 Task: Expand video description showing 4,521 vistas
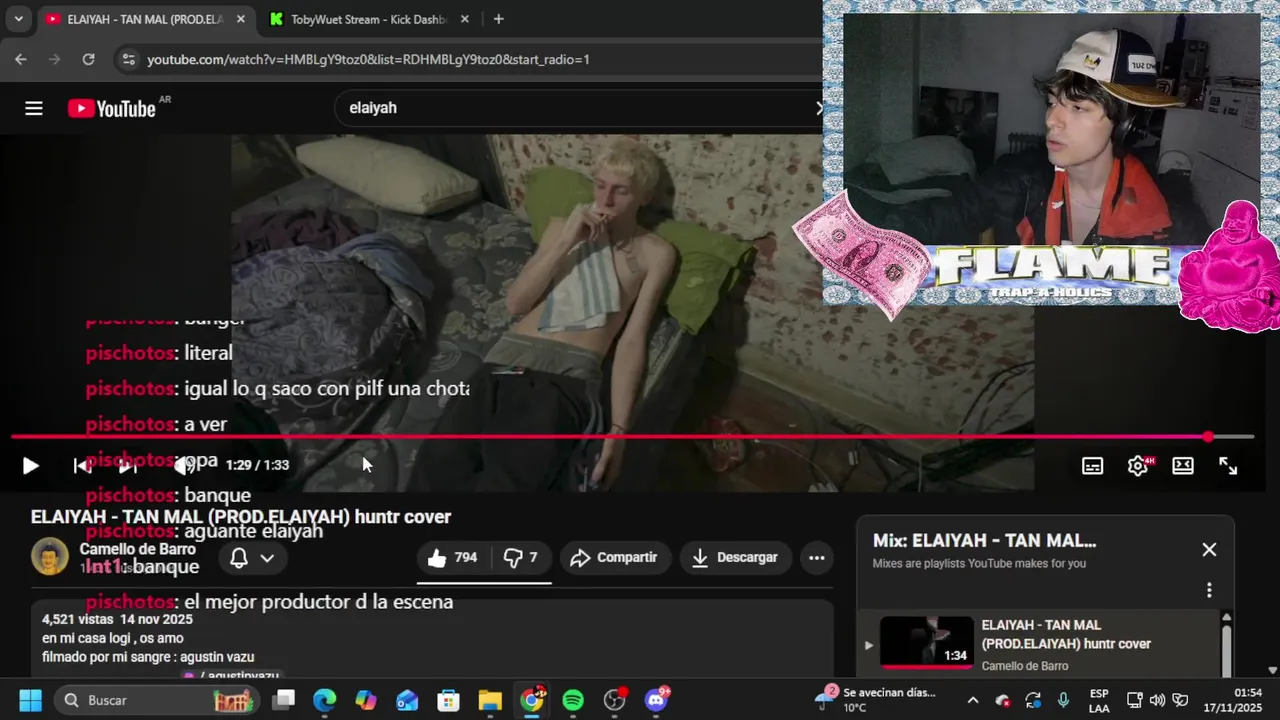point(432,637)
